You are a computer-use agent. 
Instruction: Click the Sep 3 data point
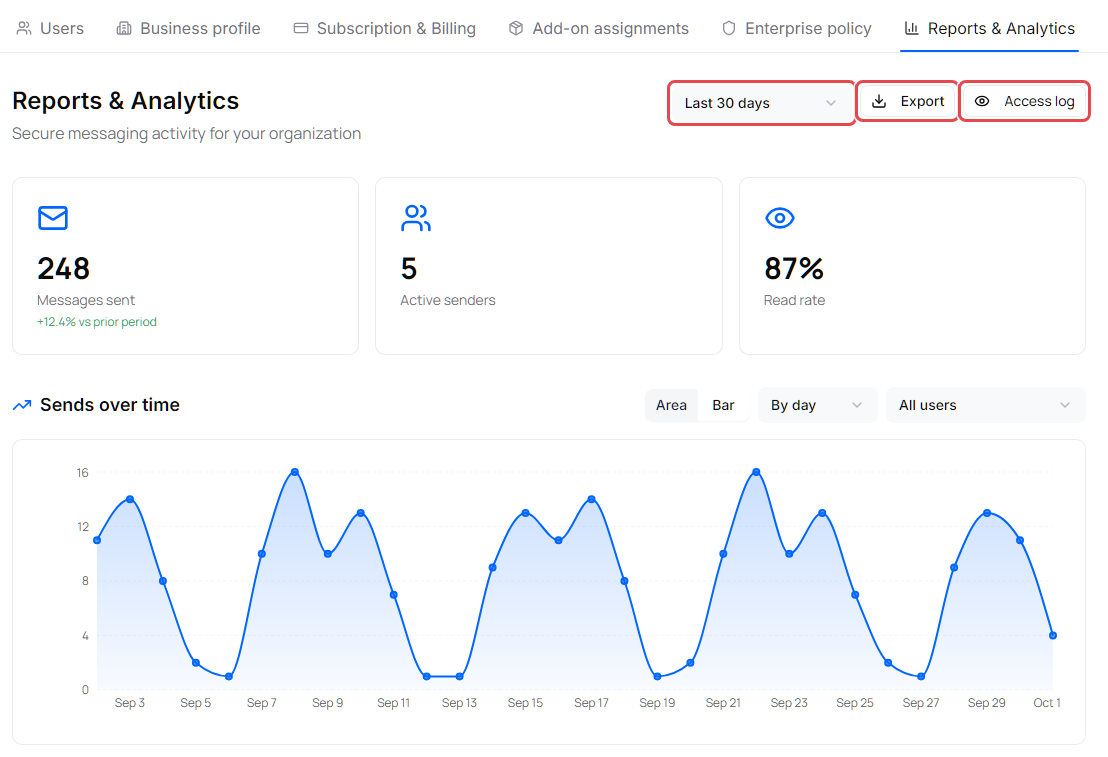tap(130, 500)
